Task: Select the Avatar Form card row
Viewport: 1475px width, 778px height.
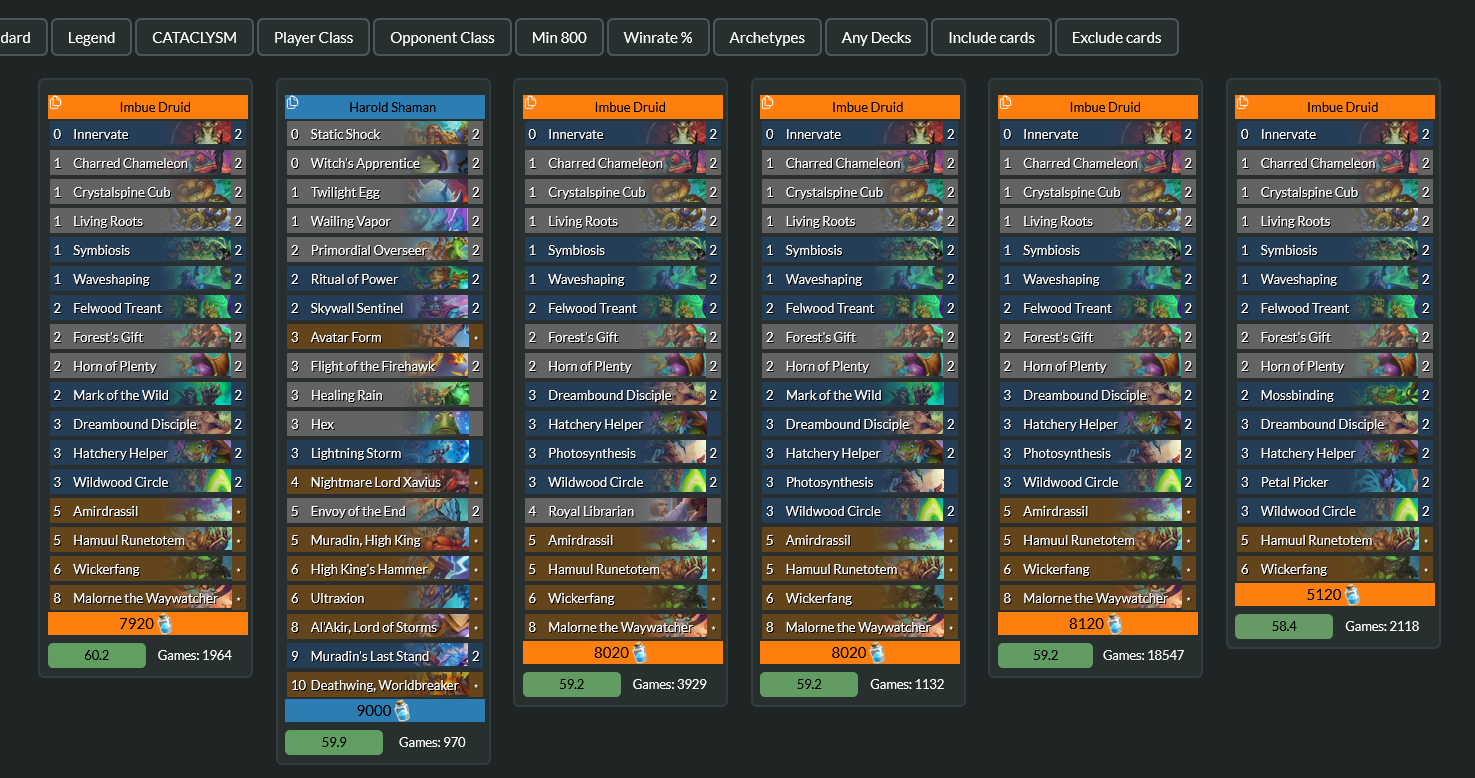Action: (385, 337)
